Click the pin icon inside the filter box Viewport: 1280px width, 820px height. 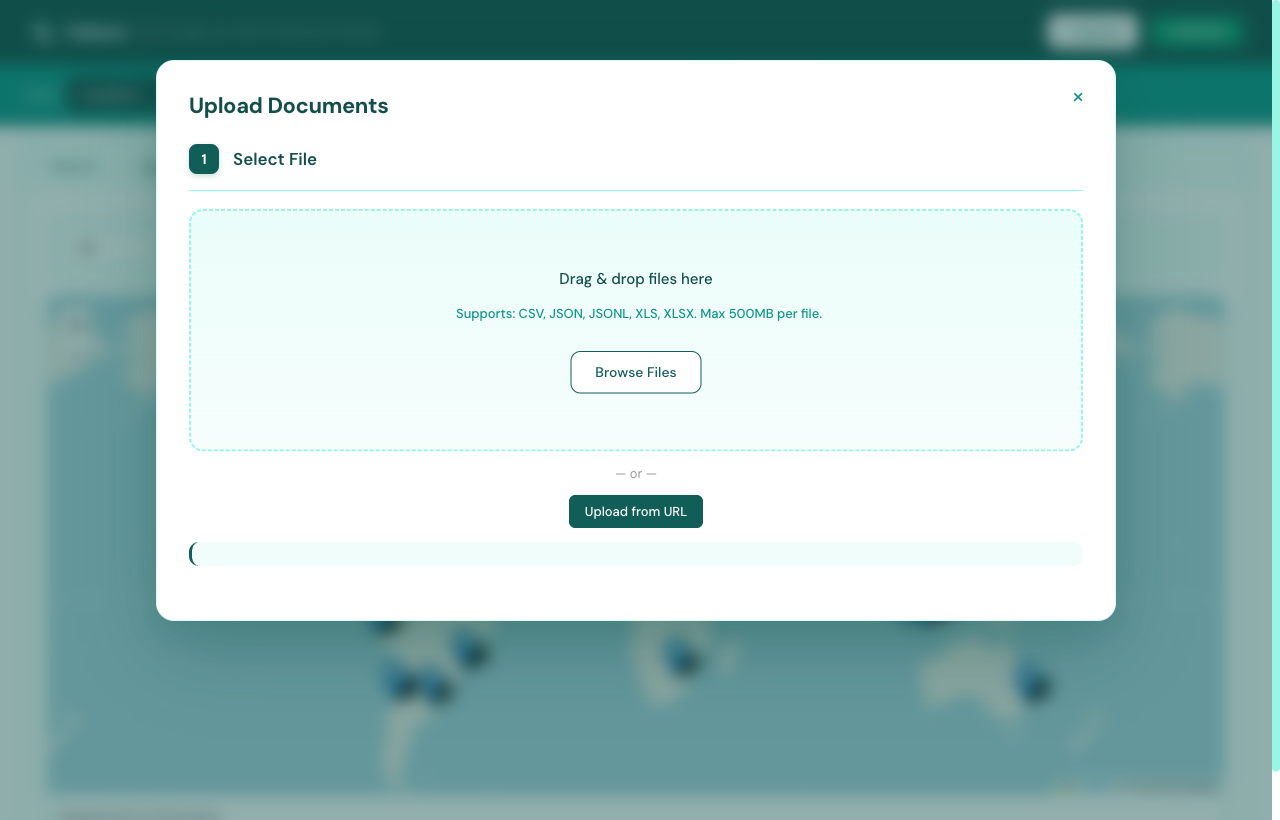point(86,247)
